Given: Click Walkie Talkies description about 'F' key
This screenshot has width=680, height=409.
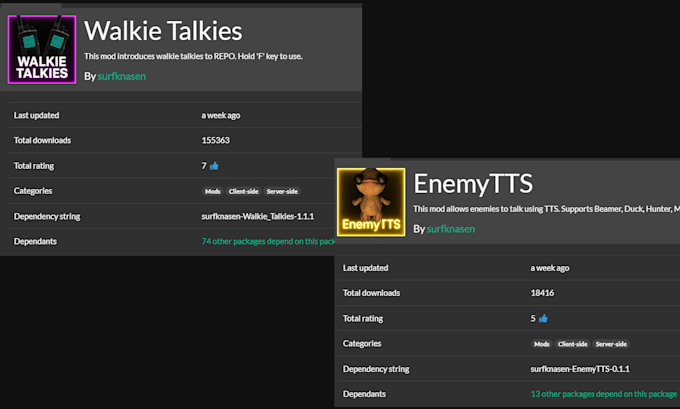Looking at the screenshot, I should (193, 56).
